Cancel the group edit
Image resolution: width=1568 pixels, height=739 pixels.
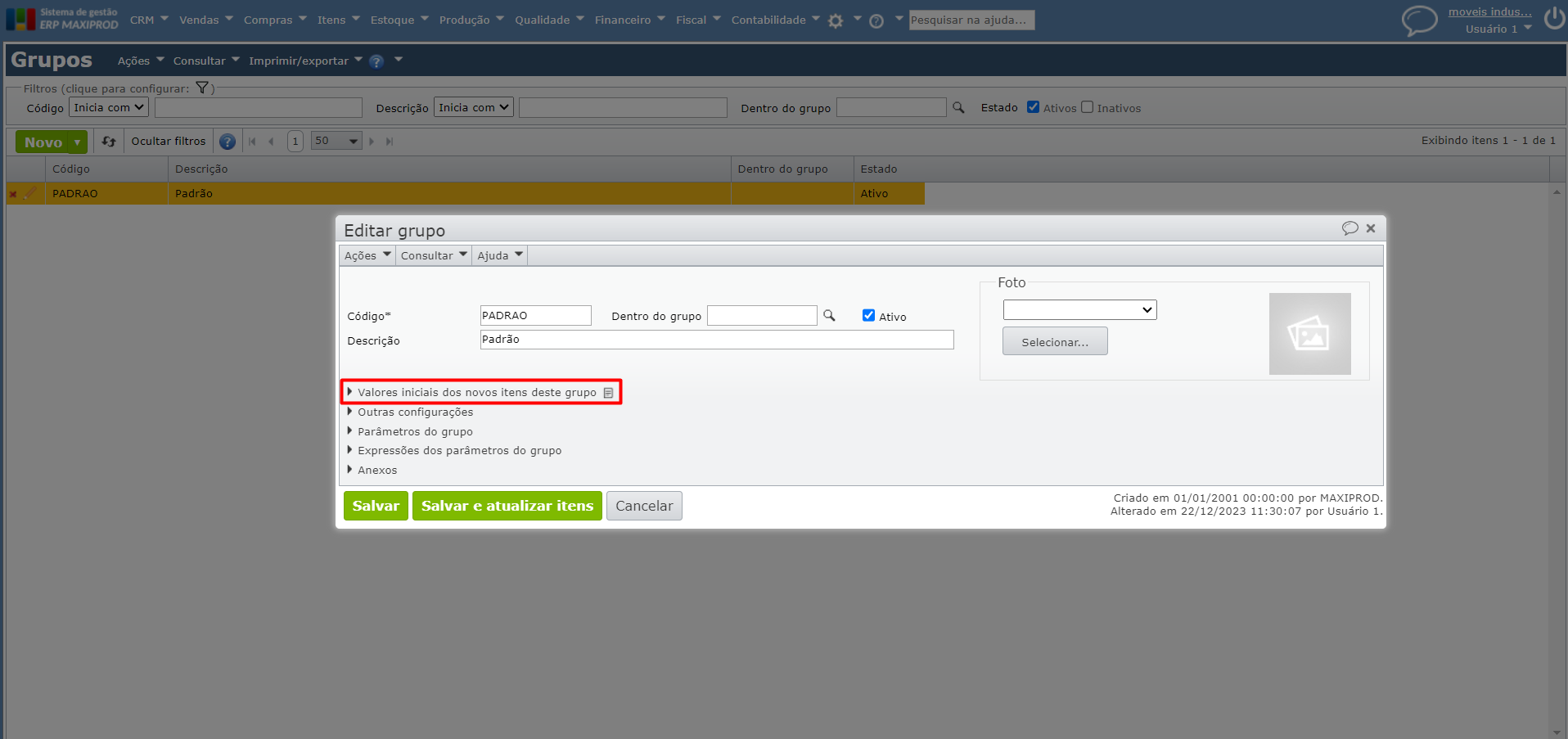click(x=644, y=506)
